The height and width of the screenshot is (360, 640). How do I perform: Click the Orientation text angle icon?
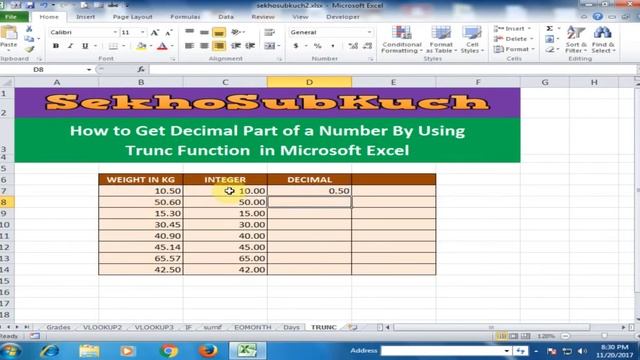236,32
